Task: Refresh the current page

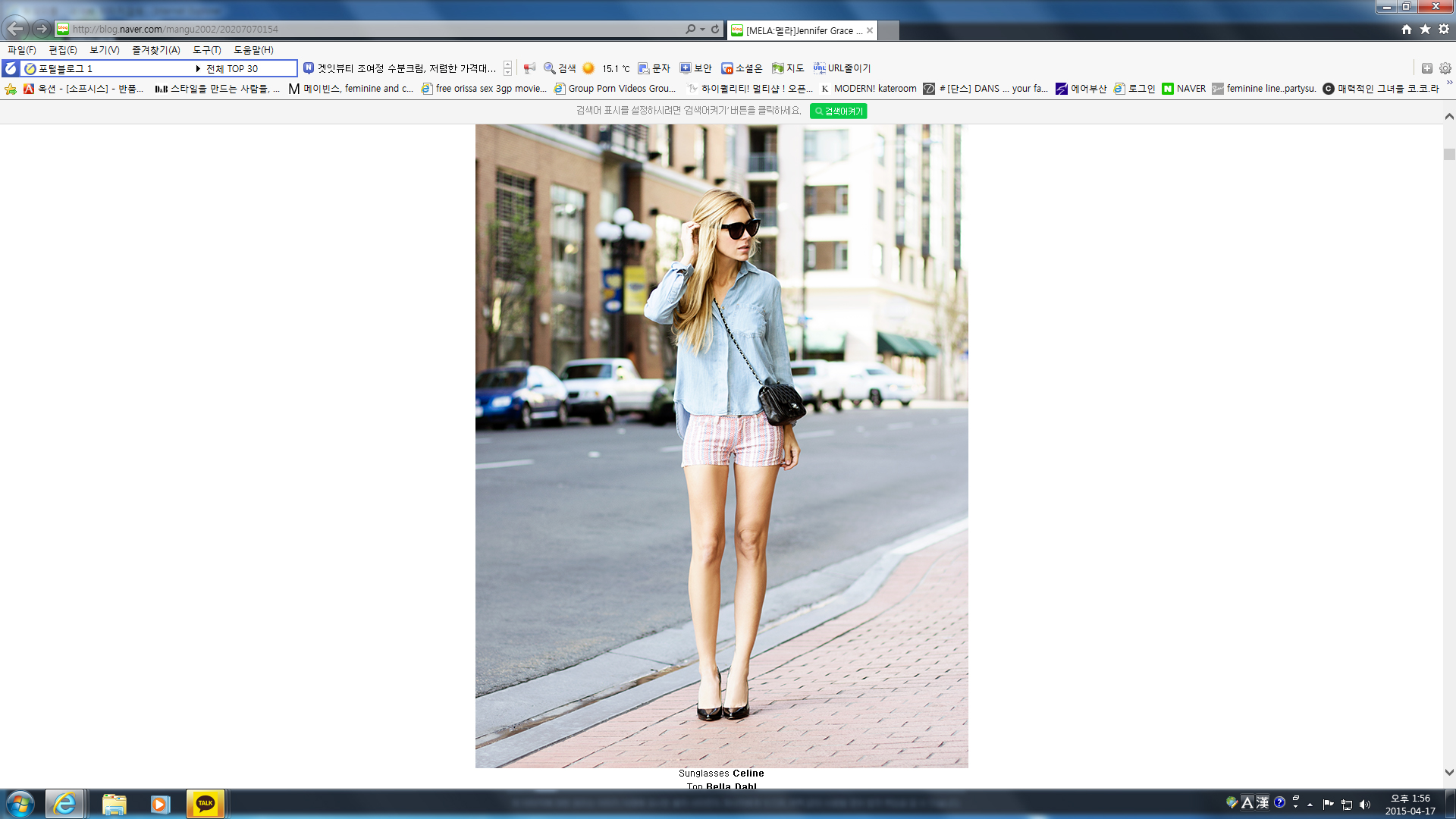Action: 715,29
